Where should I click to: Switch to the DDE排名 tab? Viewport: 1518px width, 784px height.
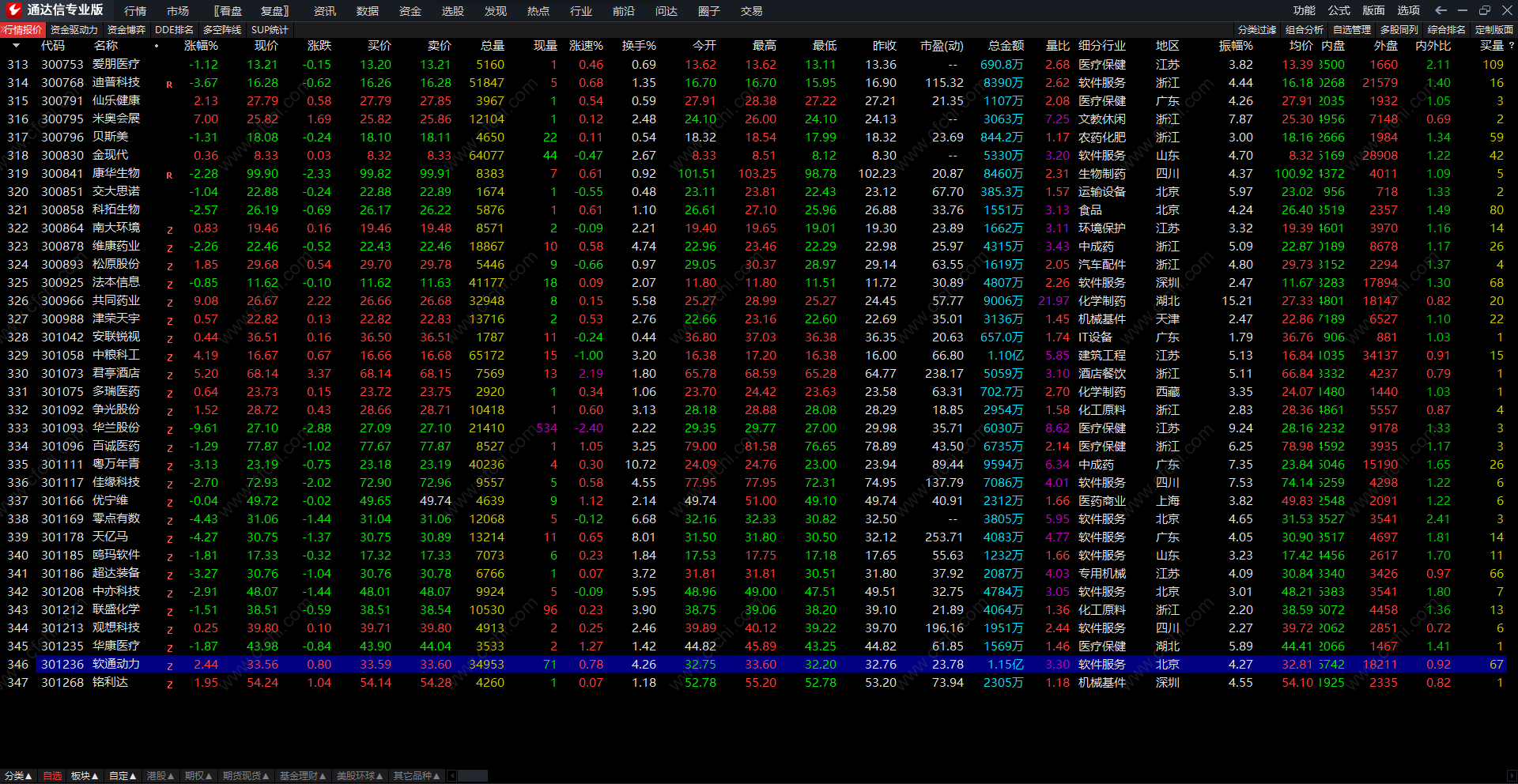174,30
